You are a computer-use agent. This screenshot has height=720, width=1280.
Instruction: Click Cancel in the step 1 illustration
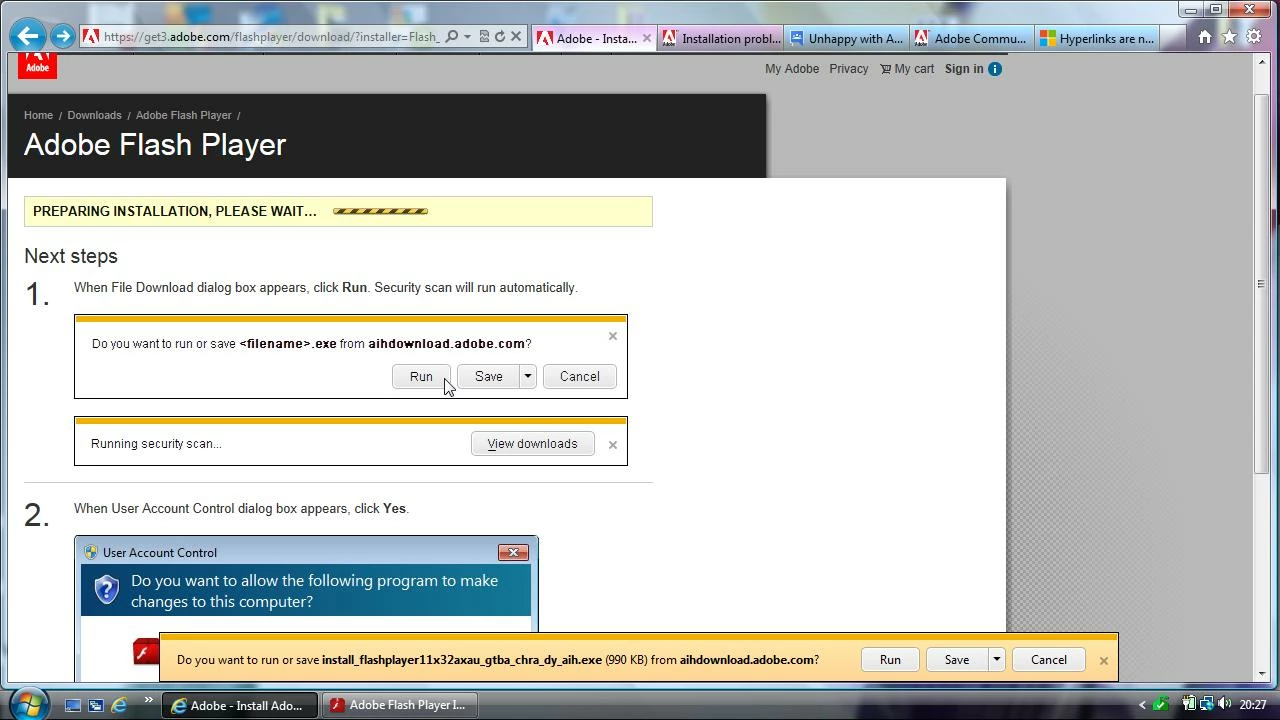point(579,377)
